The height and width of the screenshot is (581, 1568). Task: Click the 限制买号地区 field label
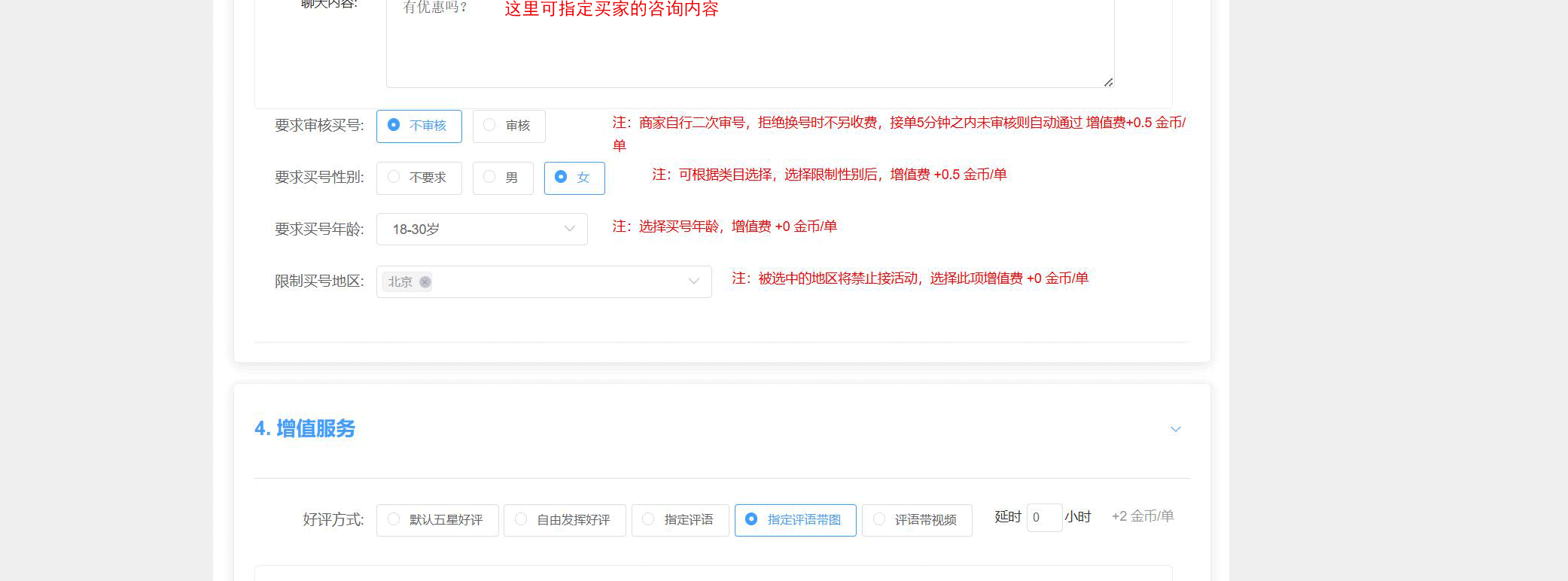[x=319, y=281]
